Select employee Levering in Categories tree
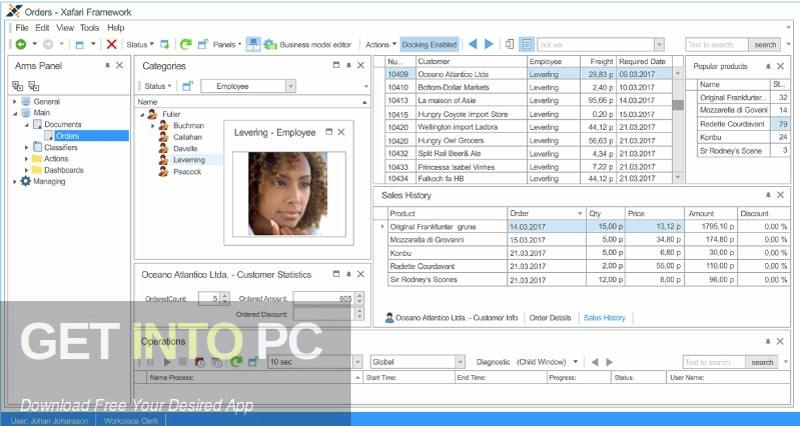 [189, 160]
